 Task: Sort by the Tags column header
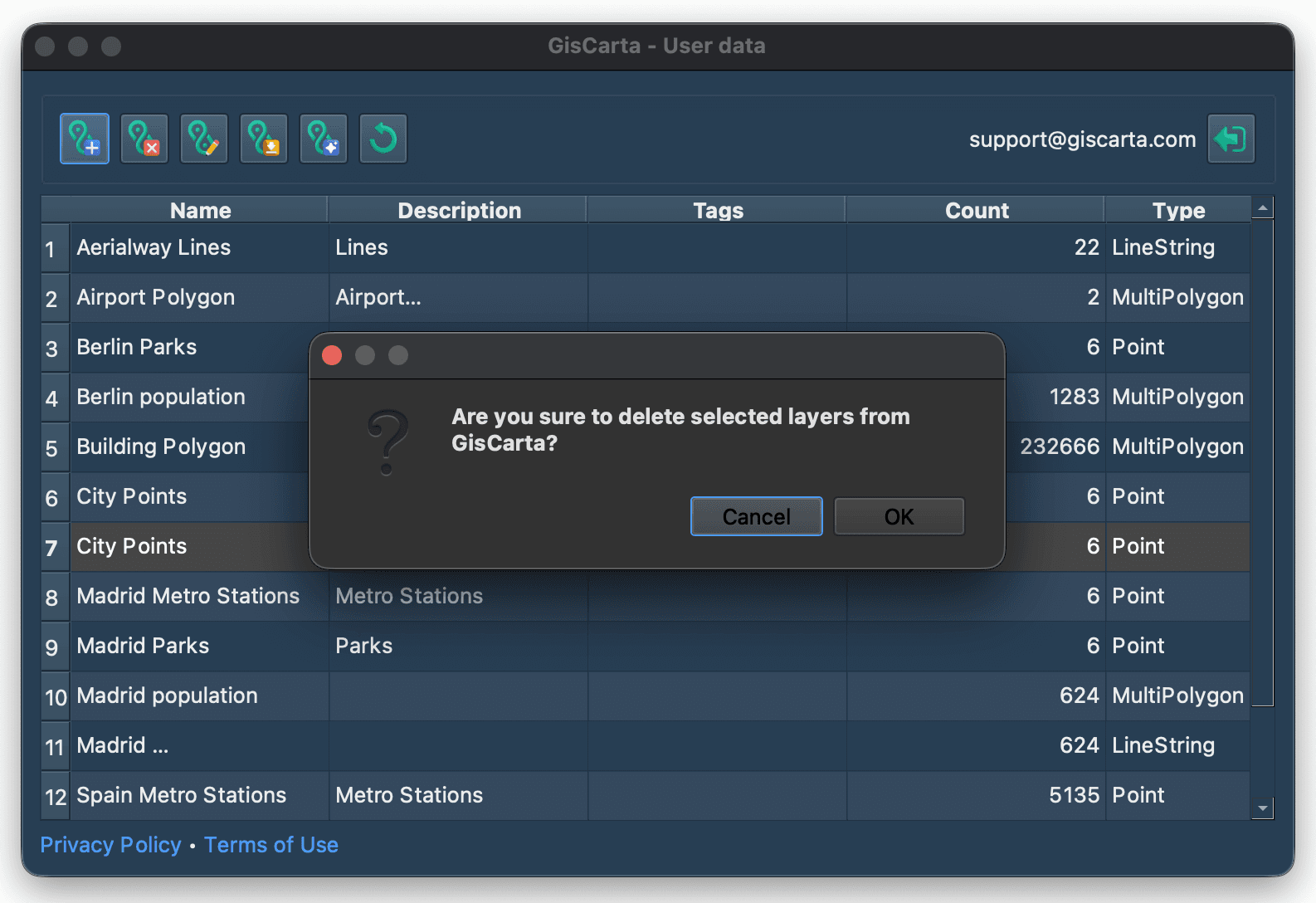[x=718, y=210]
